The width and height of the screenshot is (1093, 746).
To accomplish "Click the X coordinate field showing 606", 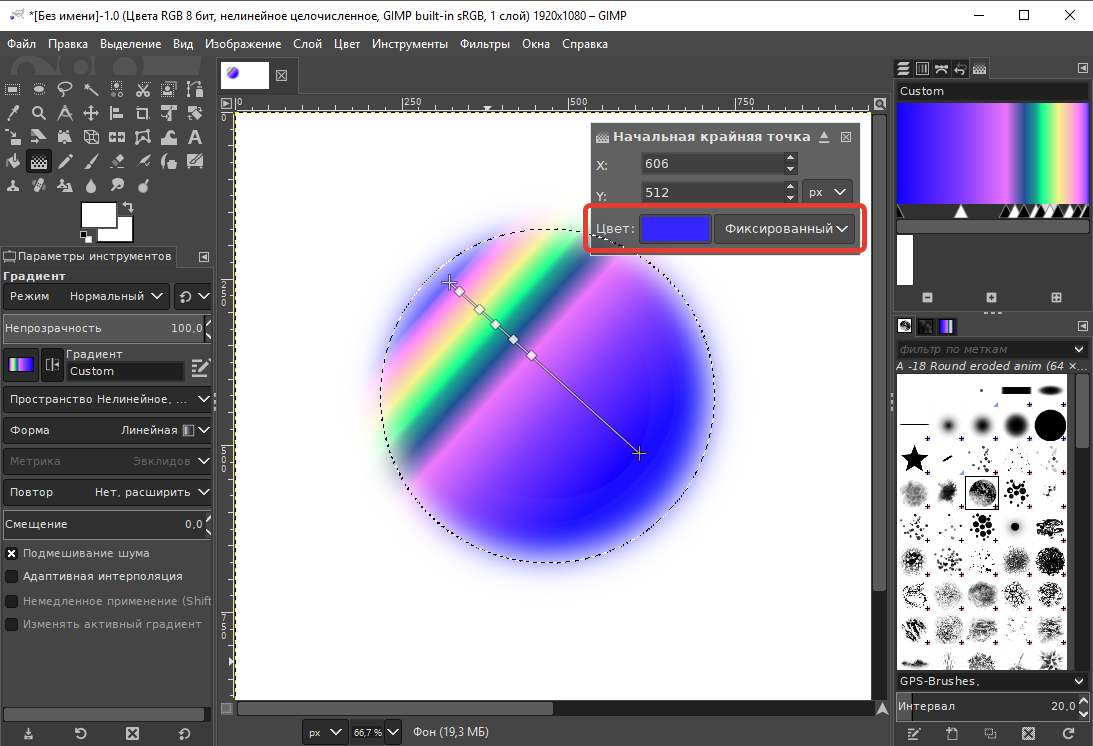I will coord(712,163).
